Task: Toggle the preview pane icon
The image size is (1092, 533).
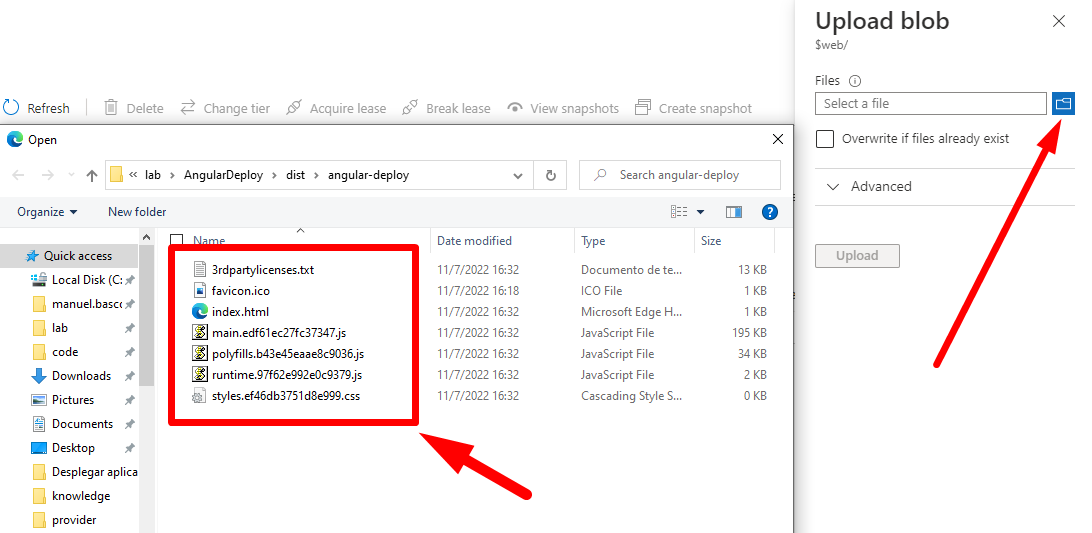Action: (734, 212)
